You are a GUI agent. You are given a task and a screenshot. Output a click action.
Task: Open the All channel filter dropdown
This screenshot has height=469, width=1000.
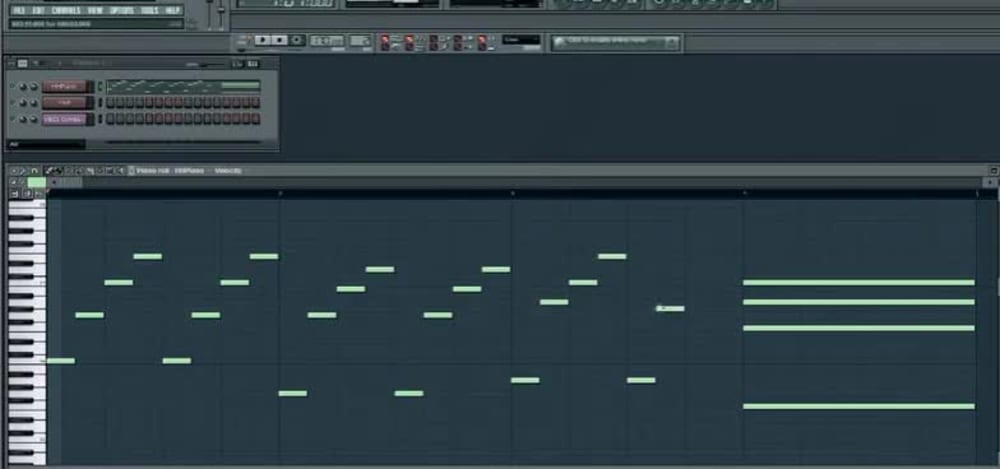coord(45,145)
